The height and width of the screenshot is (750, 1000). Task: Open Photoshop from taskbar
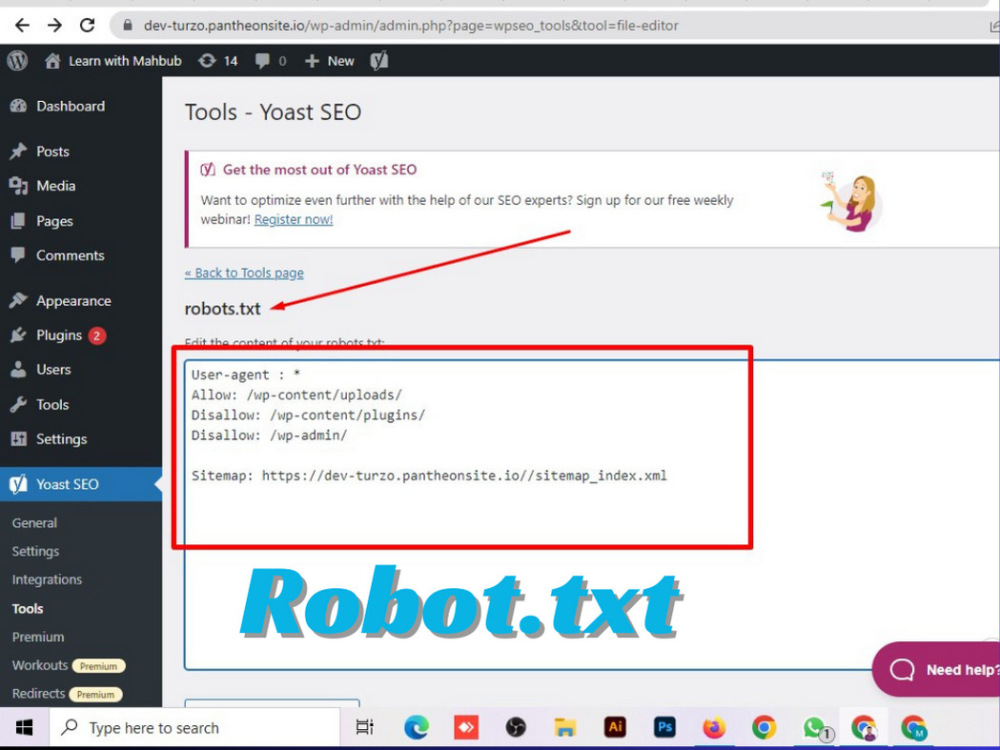tap(665, 727)
